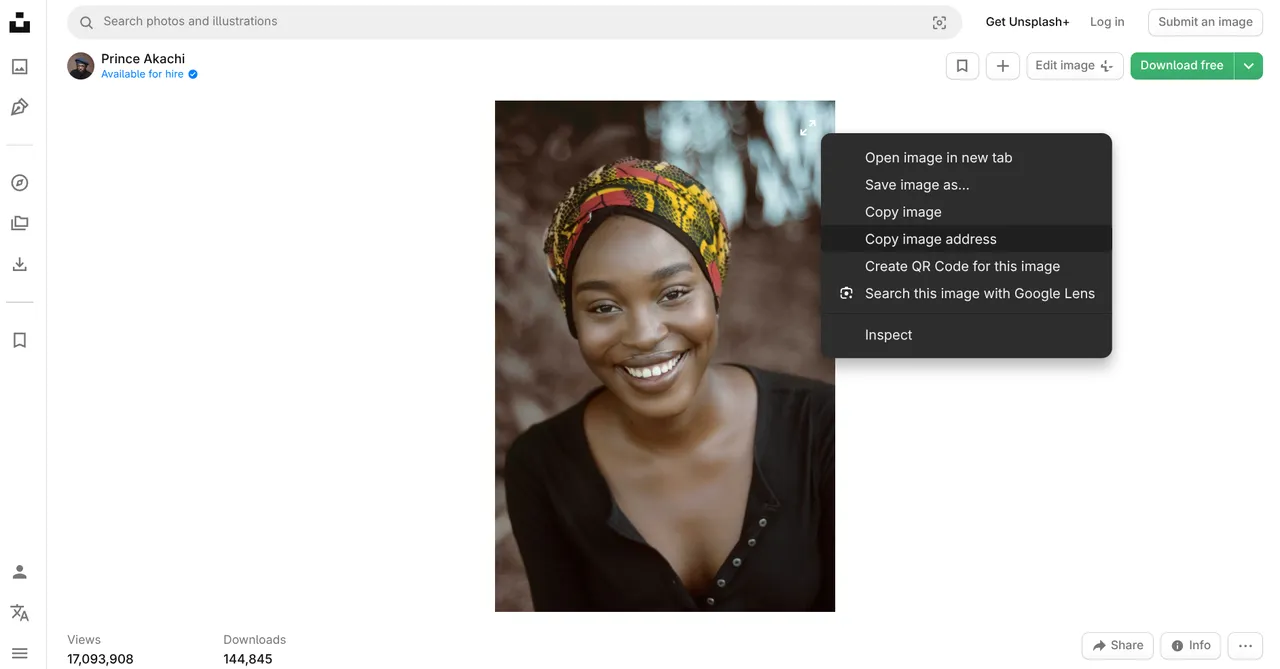Open Prince Akachi's profile avatar
Screen dimensions: 1280x669
[x=80, y=65]
